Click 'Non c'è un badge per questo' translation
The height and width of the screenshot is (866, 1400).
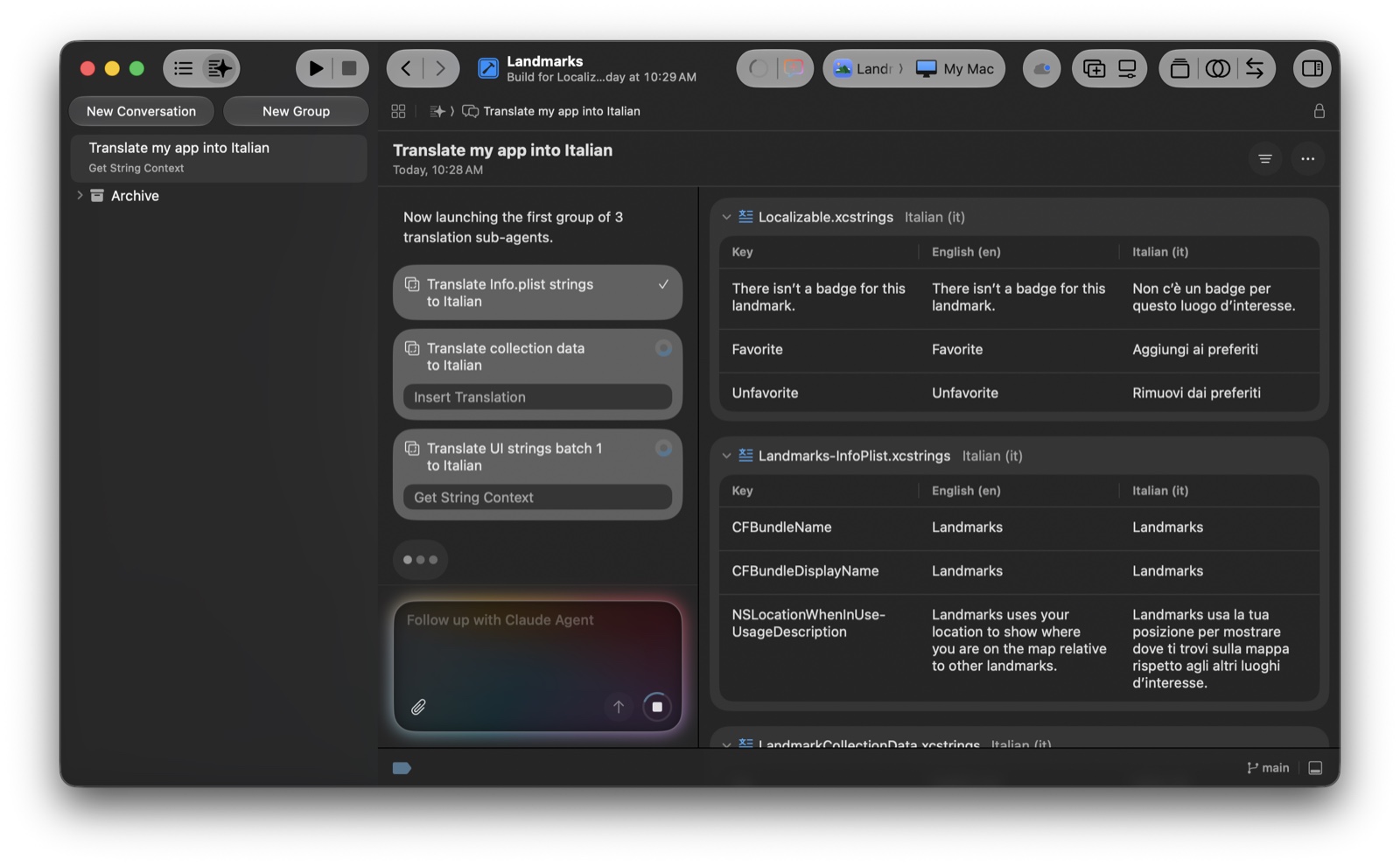click(1219, 297)
